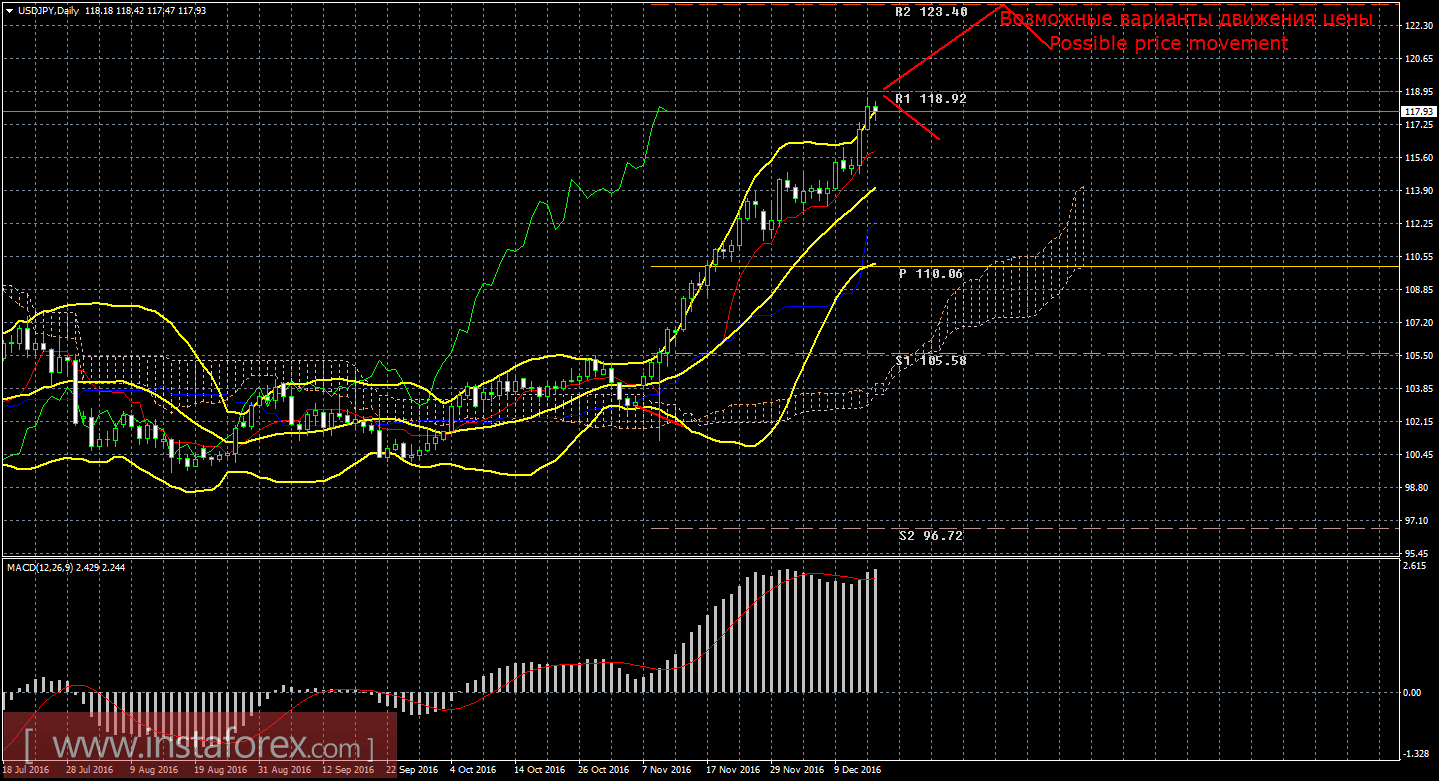Screen dimensions: 1439x781
Task: Click the 120.65 price axis label
Action: (1419, 59)
